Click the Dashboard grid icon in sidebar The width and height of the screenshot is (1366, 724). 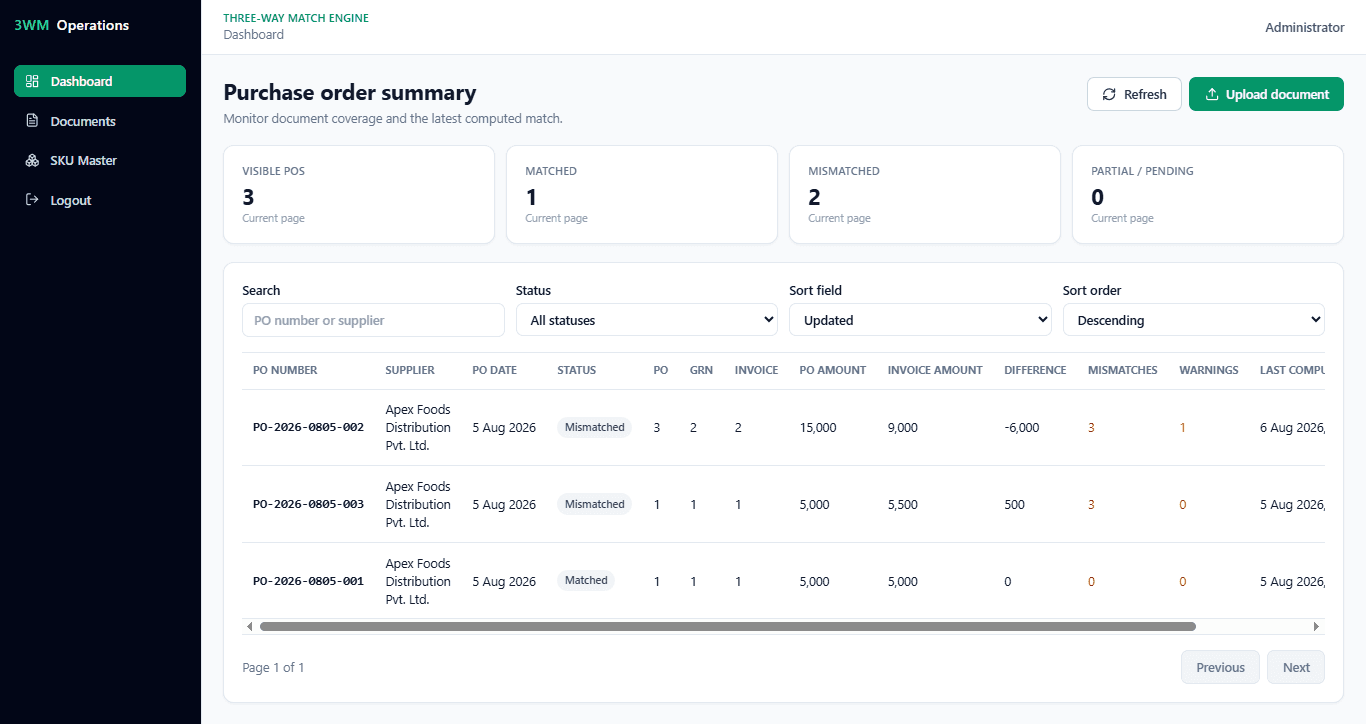(32, 81)
